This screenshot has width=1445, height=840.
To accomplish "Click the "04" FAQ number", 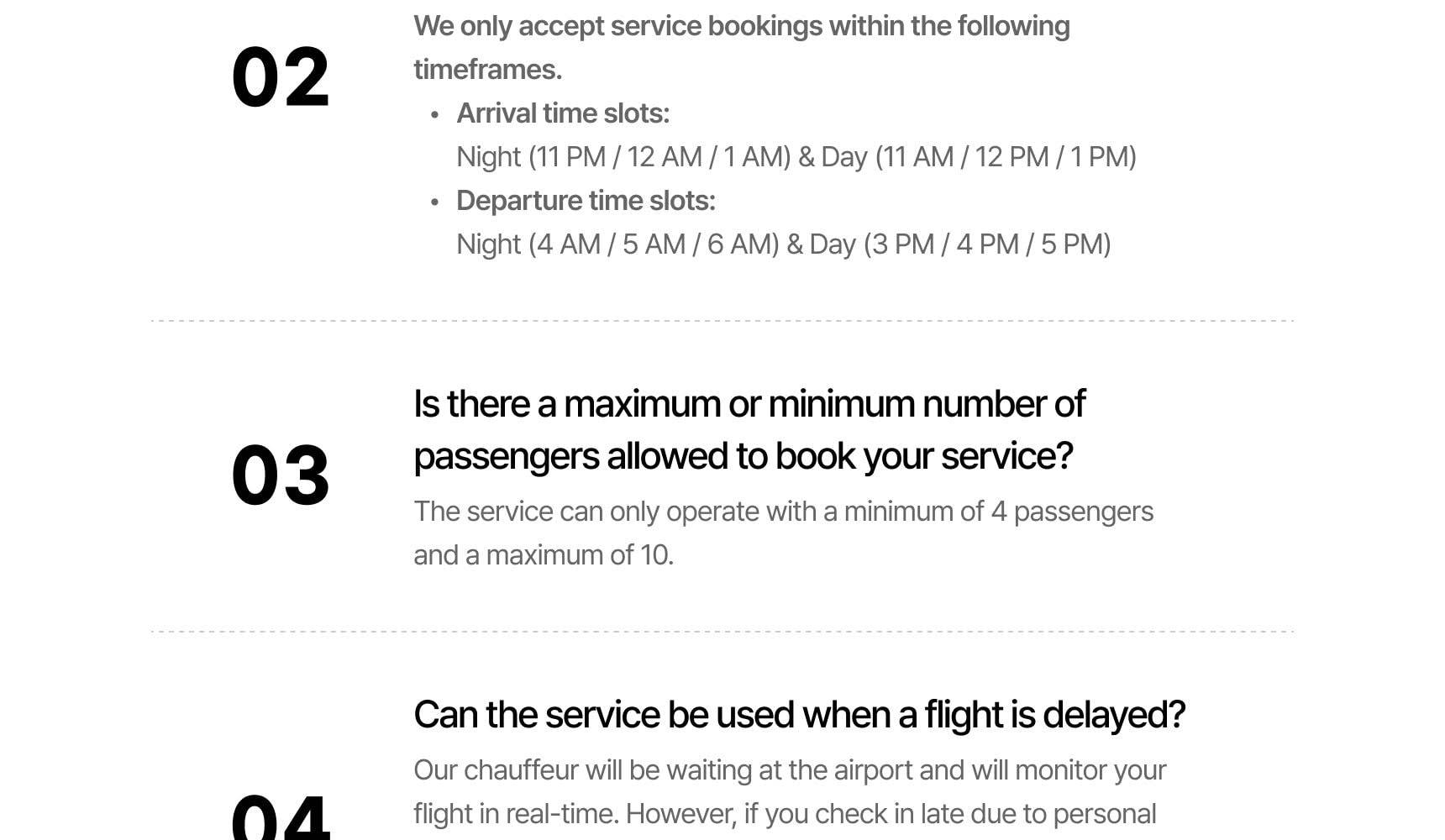I will (280, 816).
